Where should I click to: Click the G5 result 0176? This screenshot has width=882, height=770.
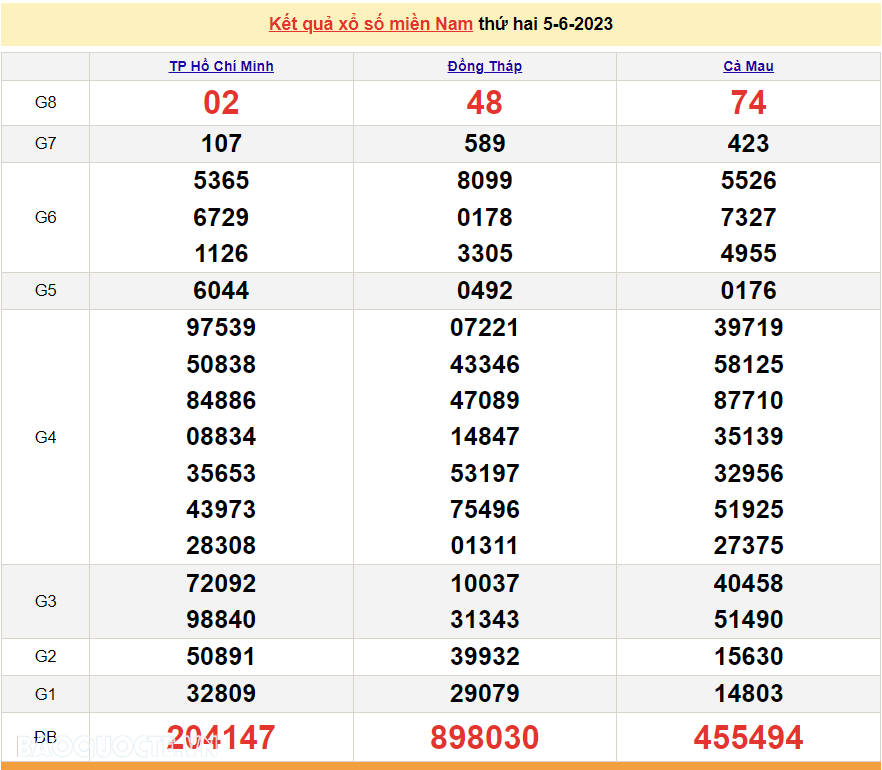pyautogui.click(x=748, y=291)
